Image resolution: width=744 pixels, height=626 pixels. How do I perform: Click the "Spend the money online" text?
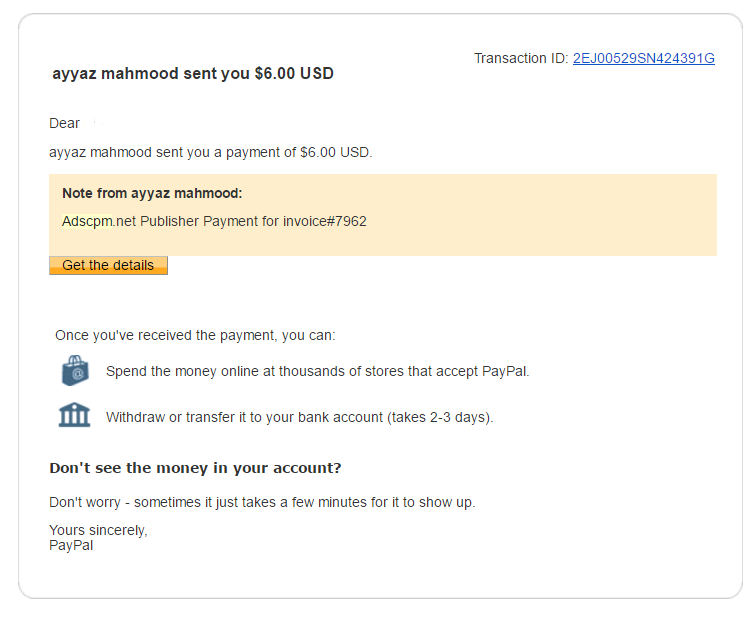(x=317, y=371)
